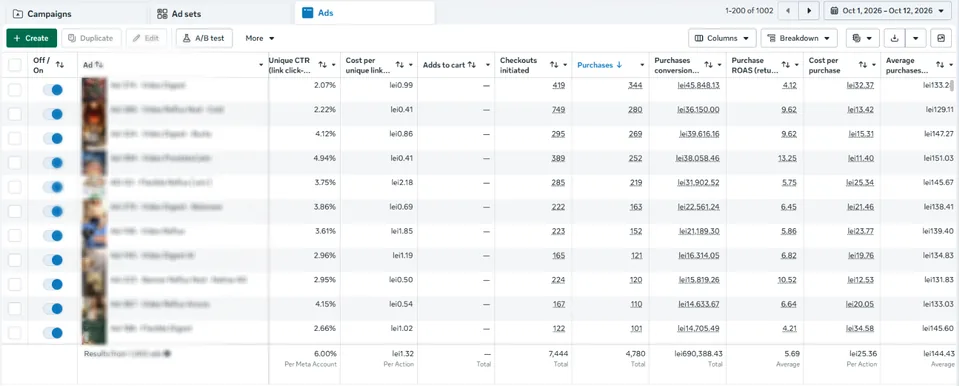Open the 13.25 purchase ROAS link

click(x=787, y=158)
